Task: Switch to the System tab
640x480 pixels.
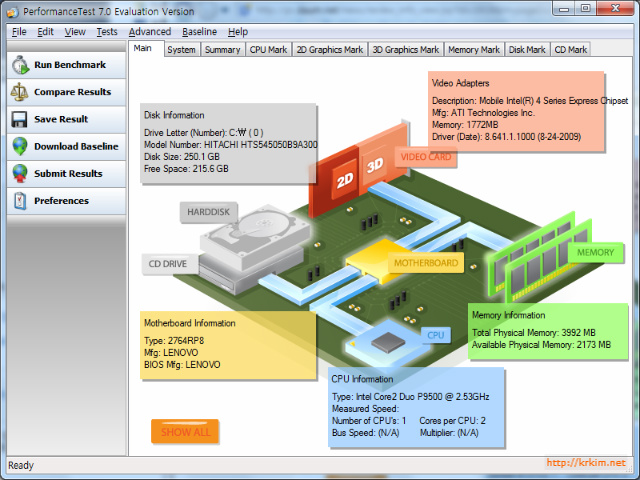Action: [182, 49]
